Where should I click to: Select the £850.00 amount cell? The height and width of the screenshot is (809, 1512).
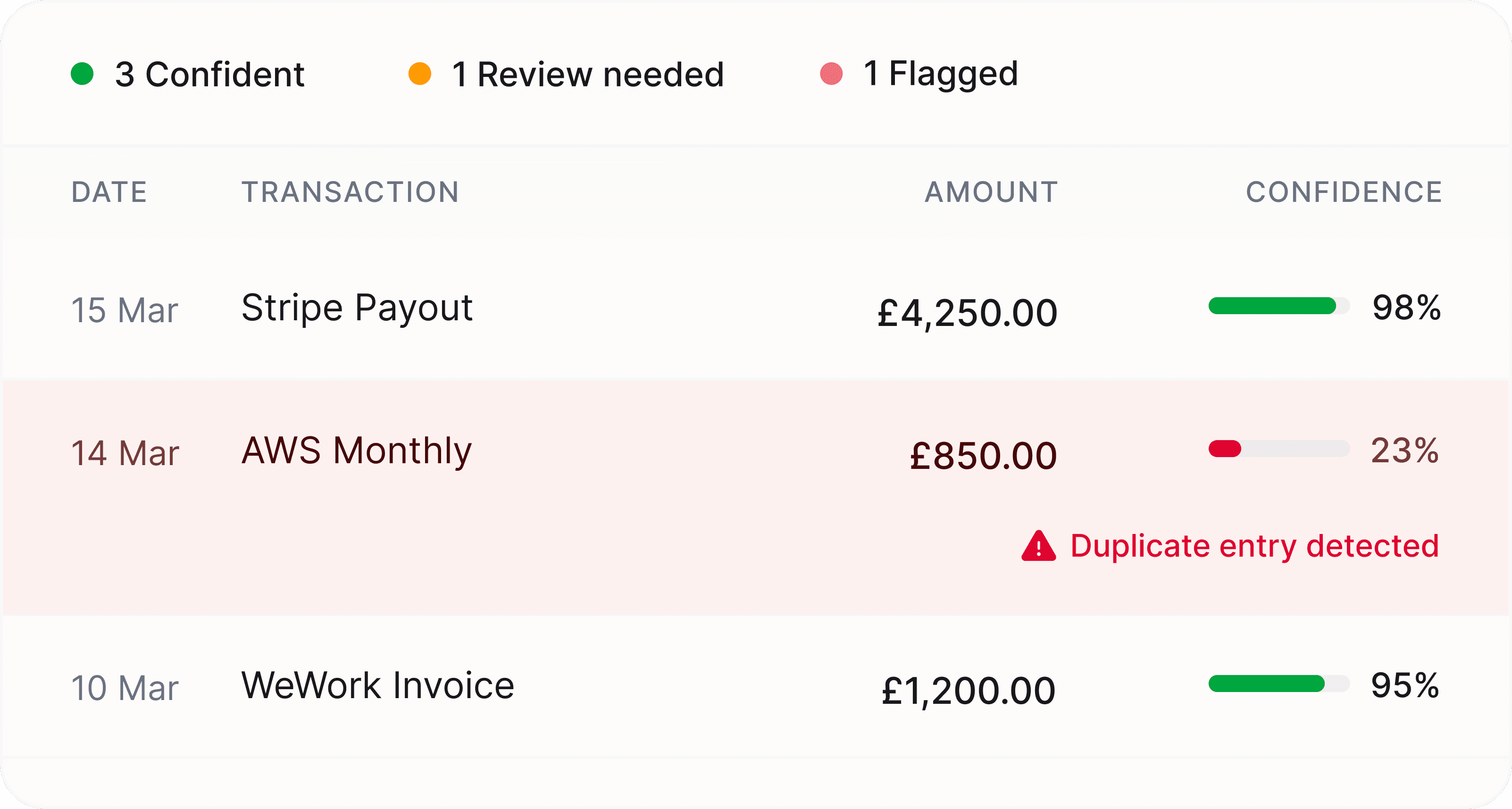click(983, 456)
